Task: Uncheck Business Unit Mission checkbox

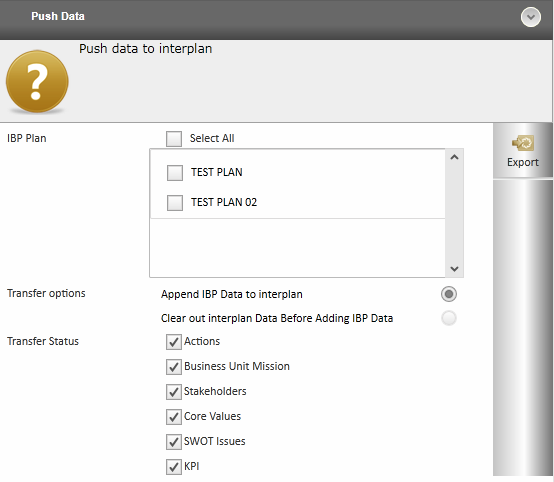Action: pyautogui.click(x=173, y=367)
